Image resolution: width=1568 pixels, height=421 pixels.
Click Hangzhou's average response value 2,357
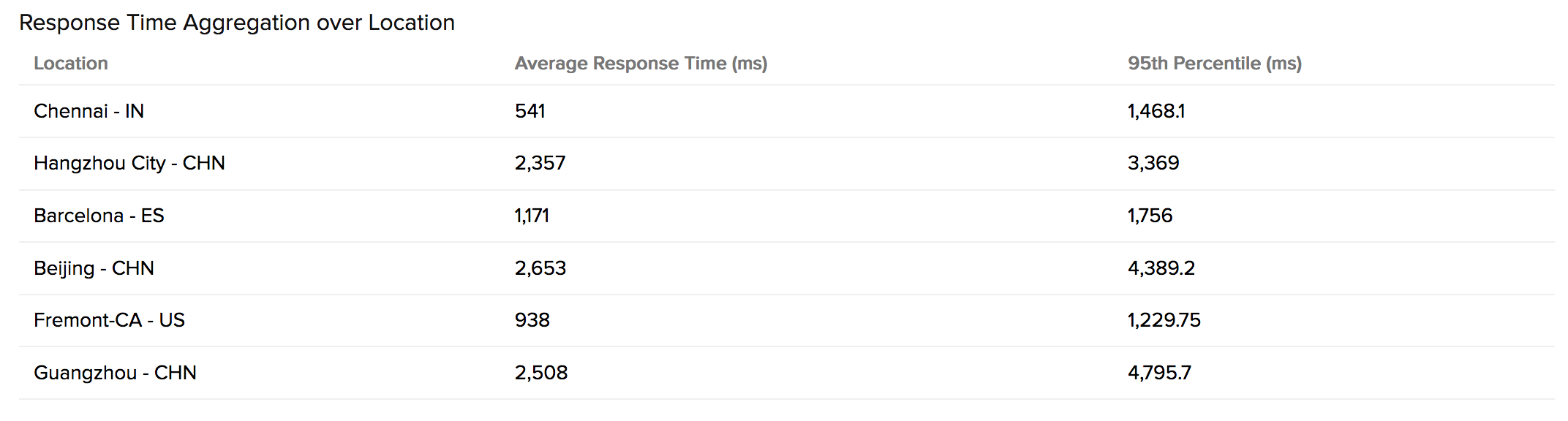(x=540, y=163)
